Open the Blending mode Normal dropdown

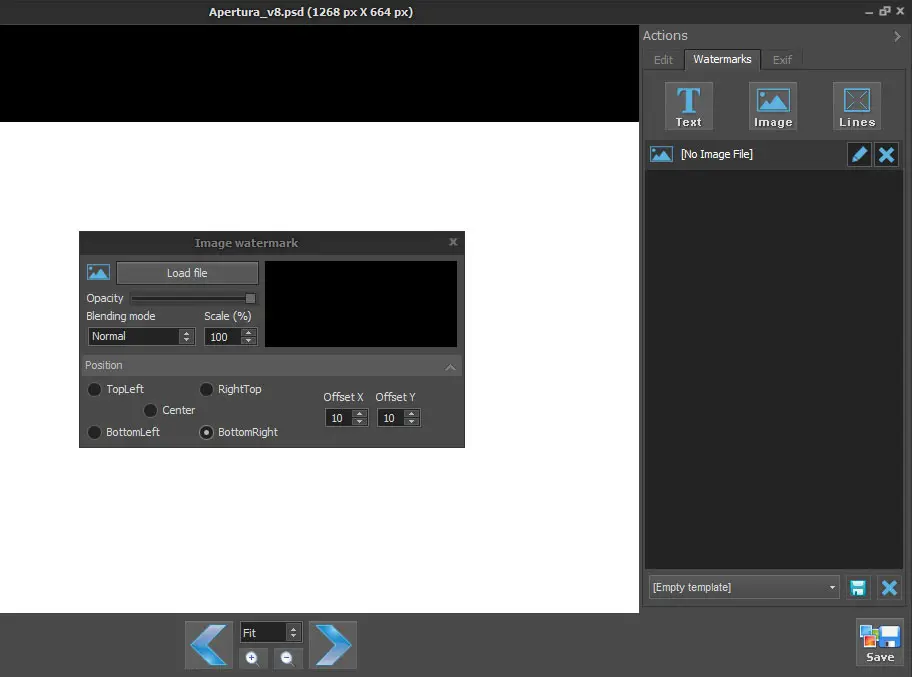coord(141,337)
